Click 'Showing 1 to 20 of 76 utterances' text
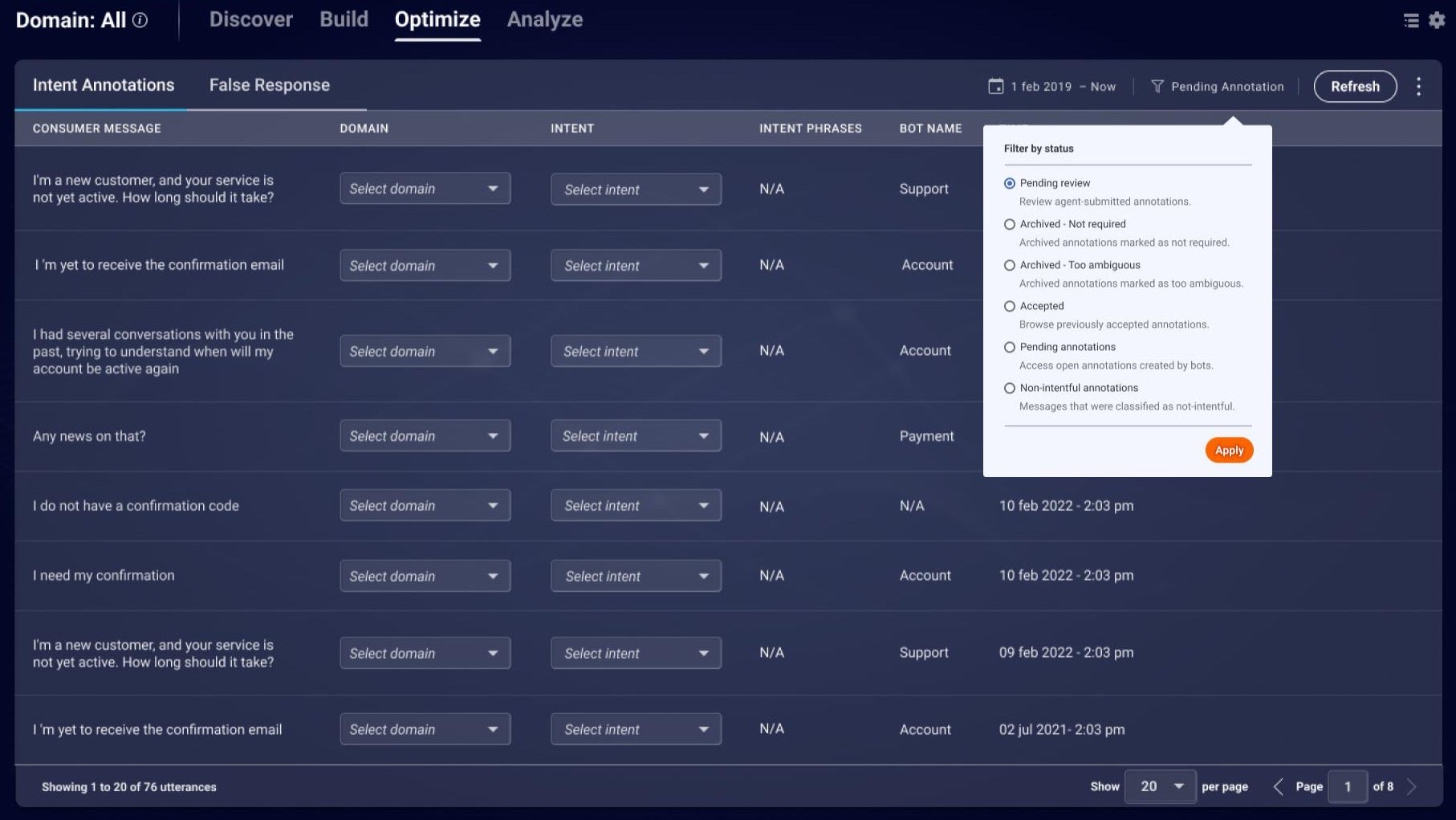The image size is (1456, 820). [129, 787]
